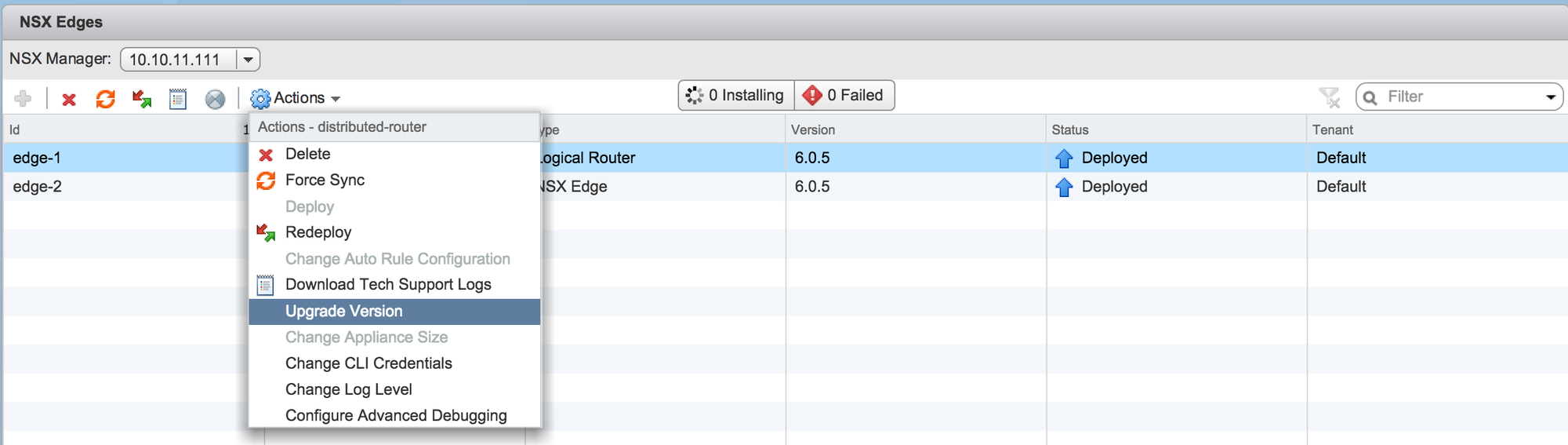Click the blue Deployed arrow for edge-2

(1064, 188)
